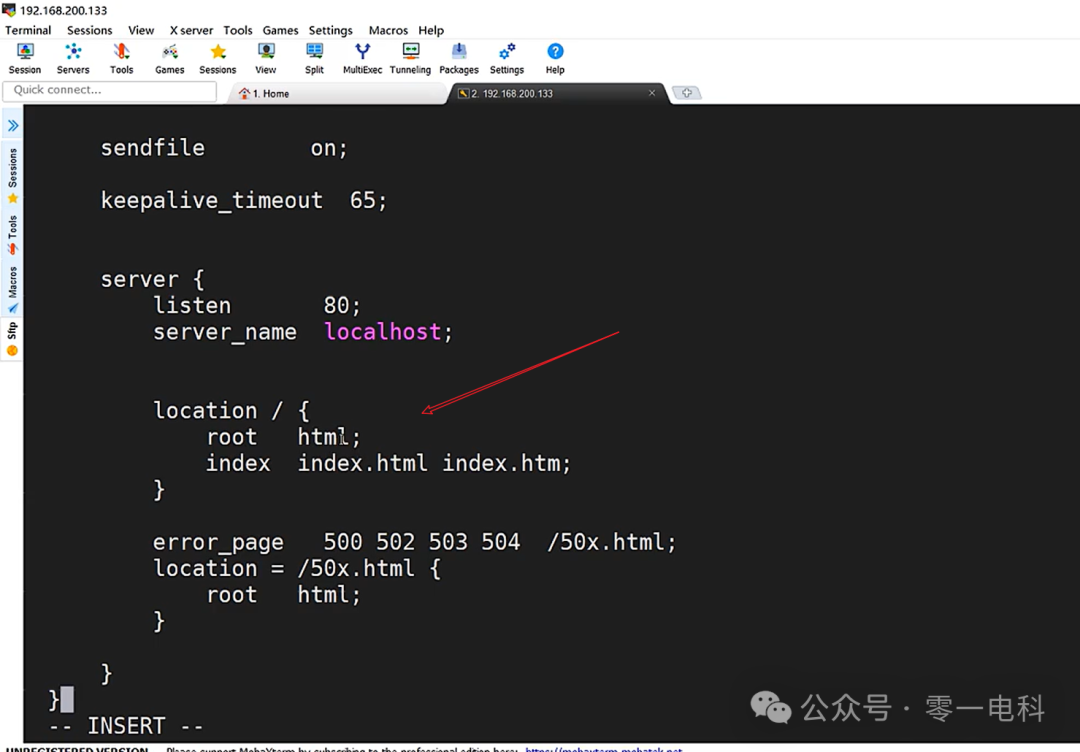This screenshot has width=1080, height=752.
Task: Open the Sessions manager icon
Action: (217, 57)
